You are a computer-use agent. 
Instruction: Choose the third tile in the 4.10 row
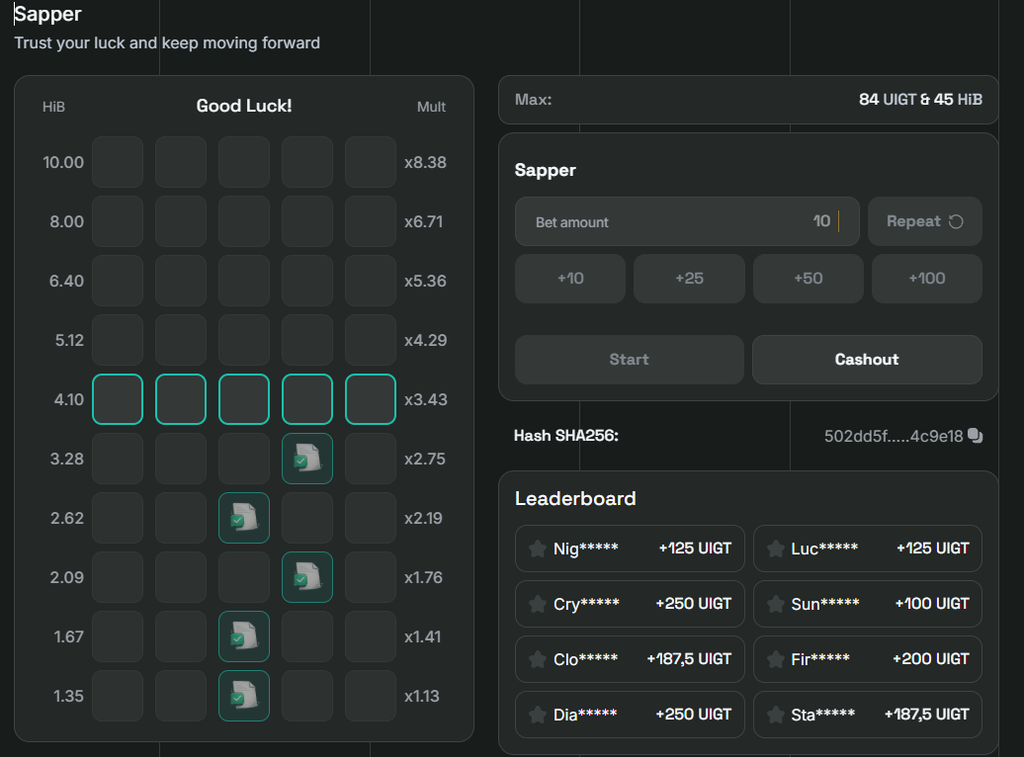[244, 399]
